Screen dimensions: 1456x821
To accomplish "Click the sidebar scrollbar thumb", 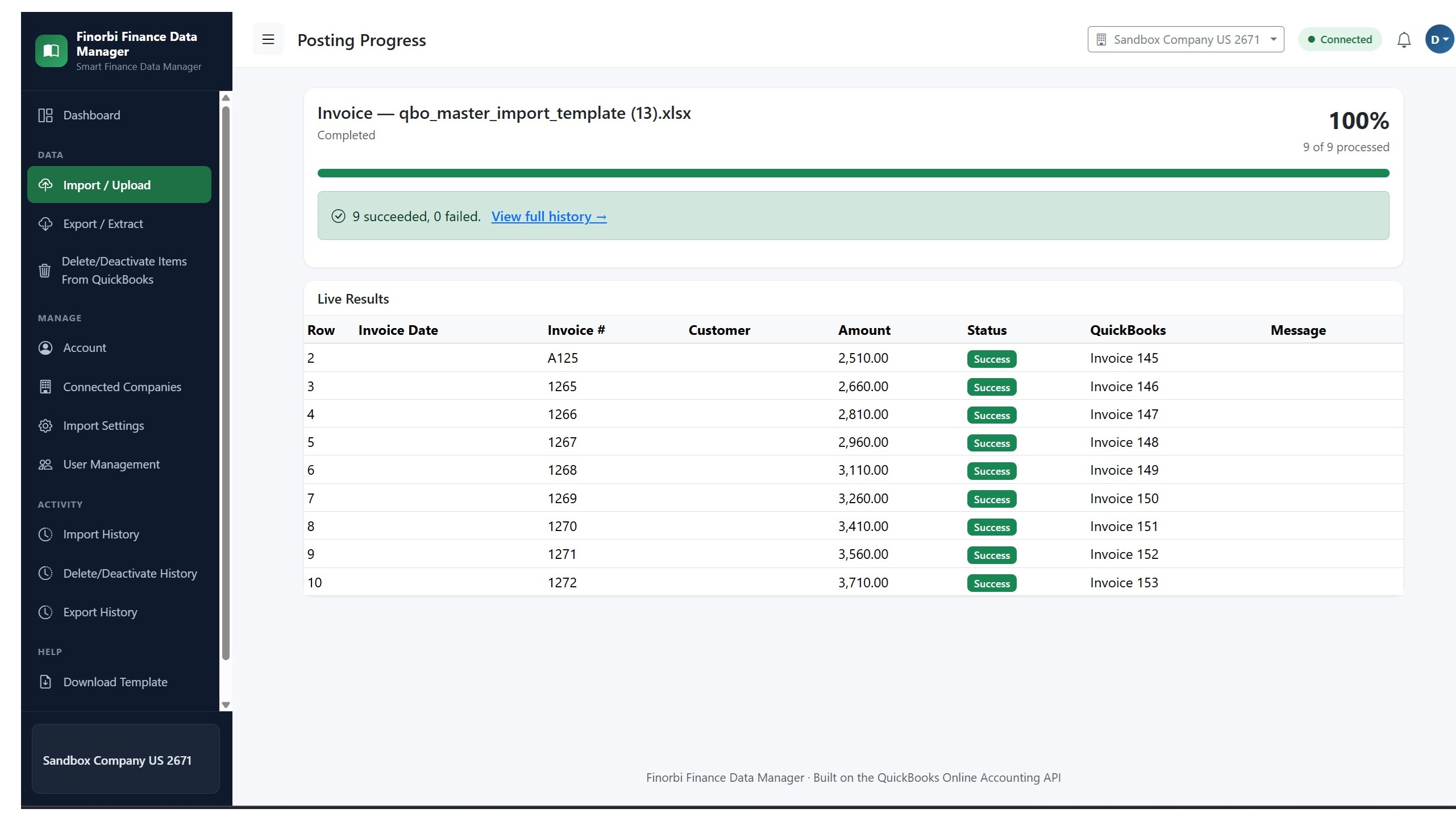I will coord(226,383).
